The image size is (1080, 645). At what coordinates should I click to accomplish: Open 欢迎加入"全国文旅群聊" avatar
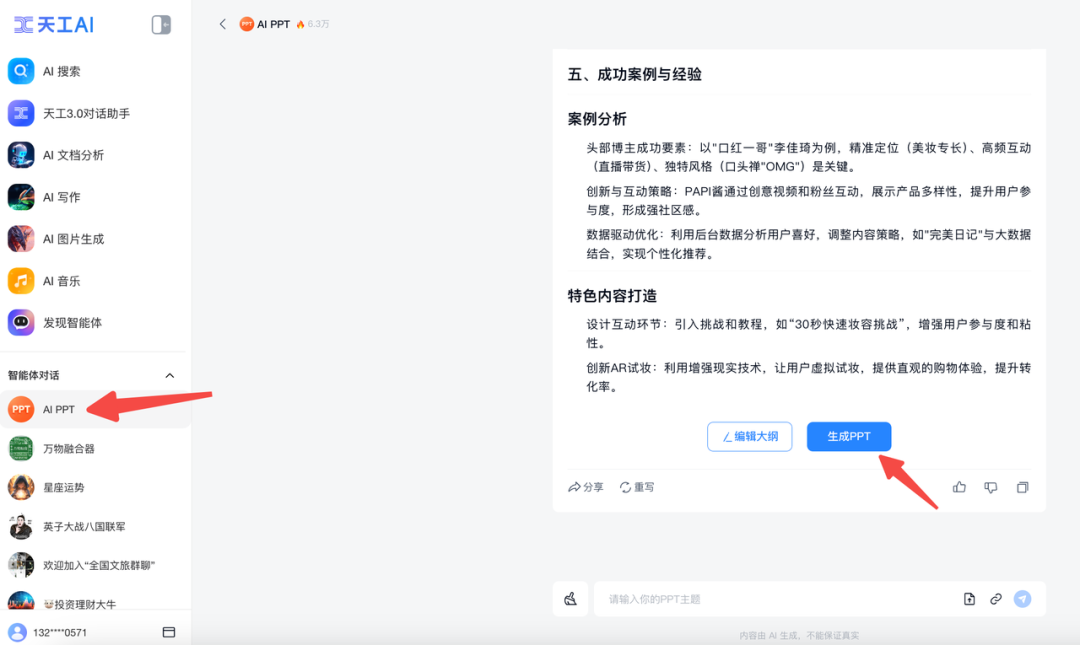point(21,565)
